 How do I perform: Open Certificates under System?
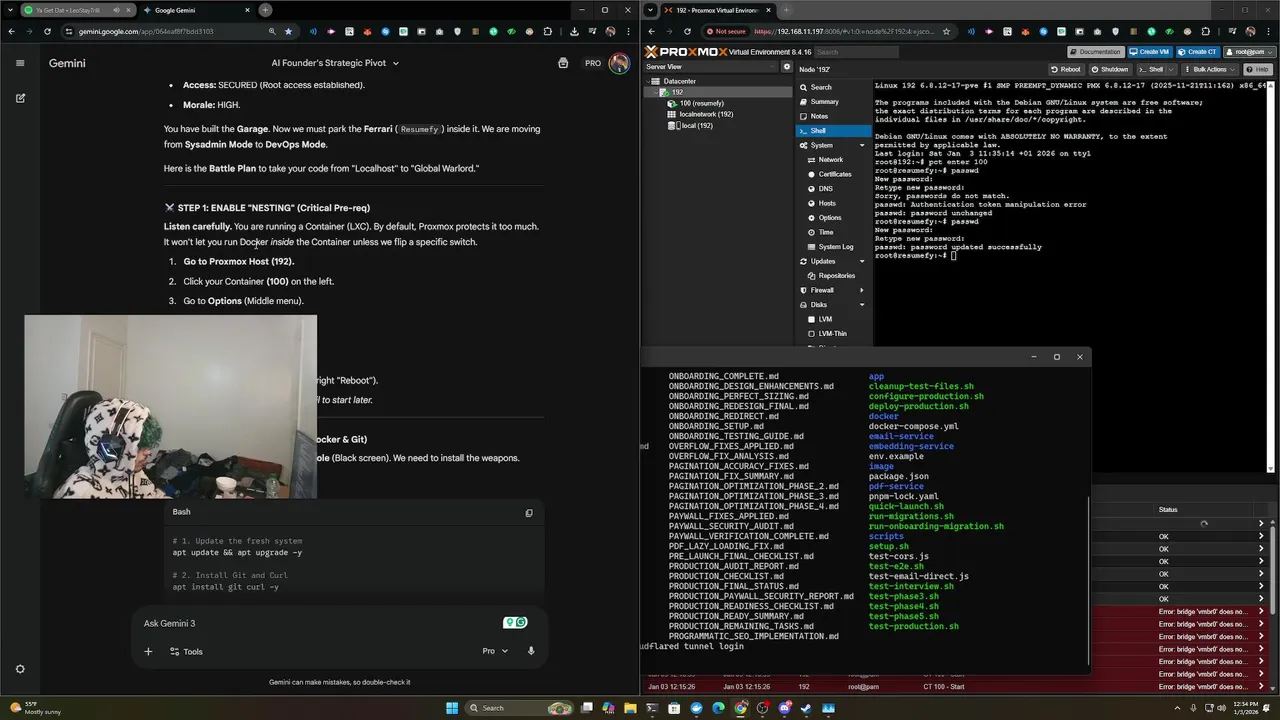835,174
